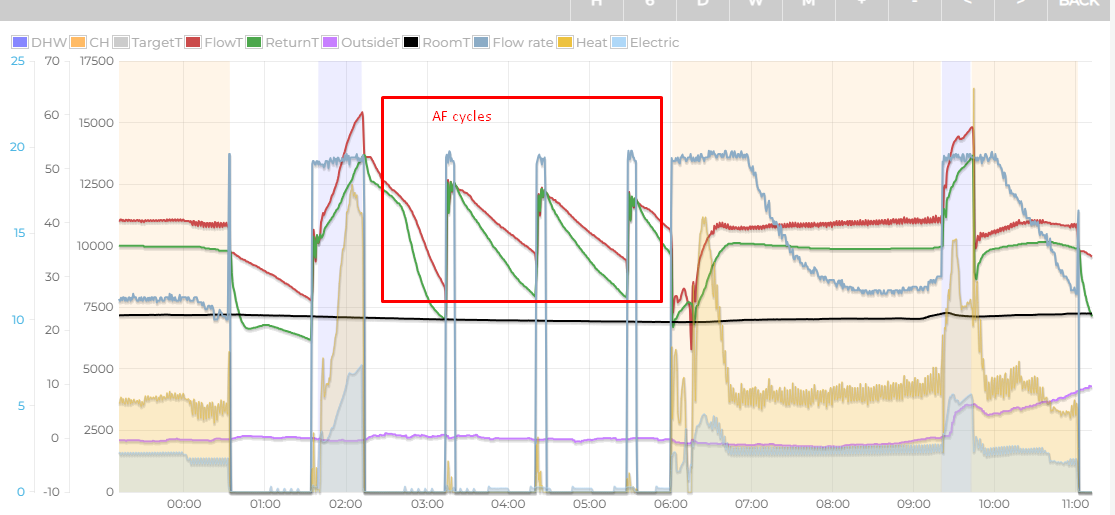
Task: Zoom out with the minus button
Action: tap(914, 5)
